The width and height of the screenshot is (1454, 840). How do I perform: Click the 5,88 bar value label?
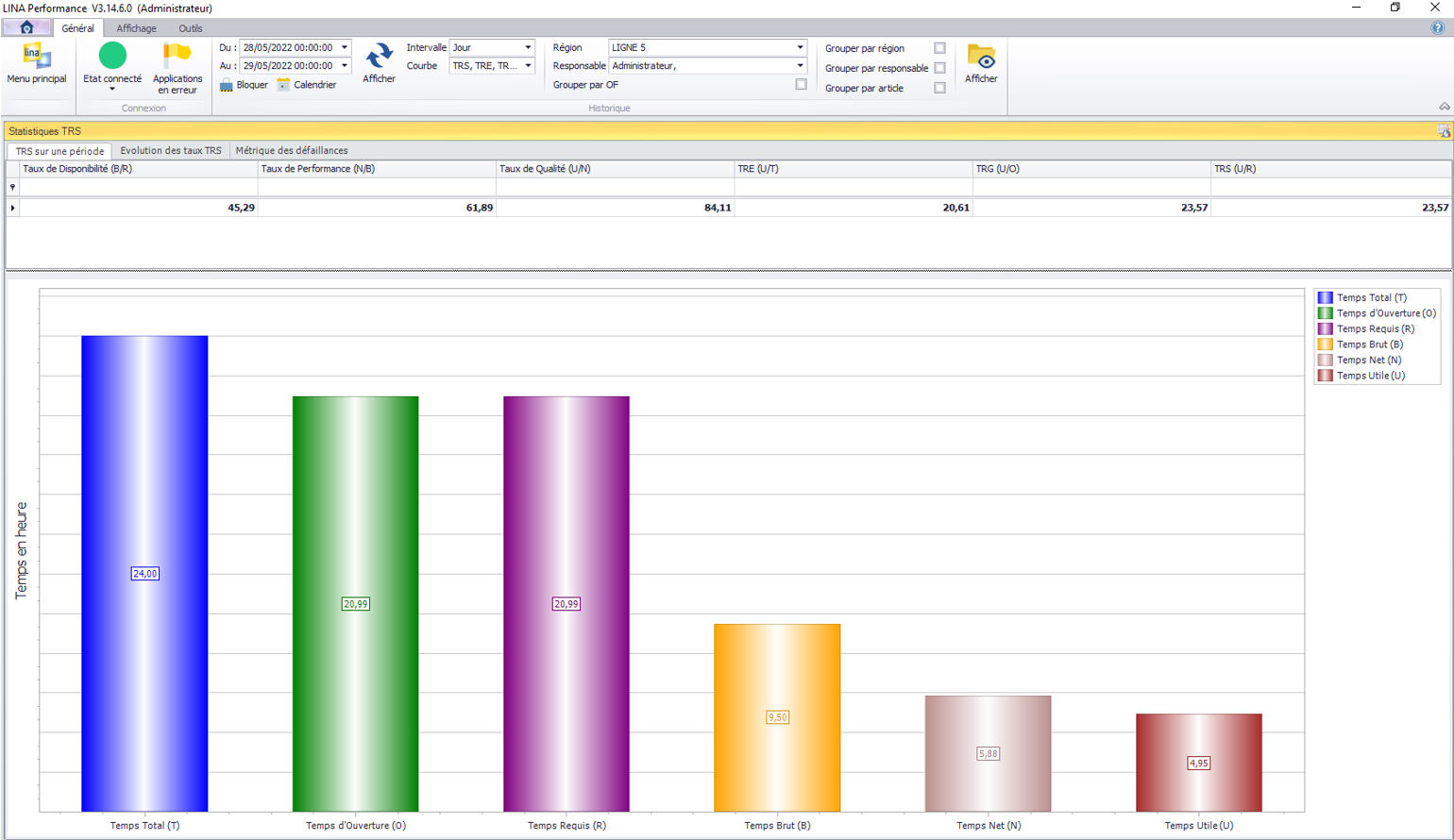[988, 753]
